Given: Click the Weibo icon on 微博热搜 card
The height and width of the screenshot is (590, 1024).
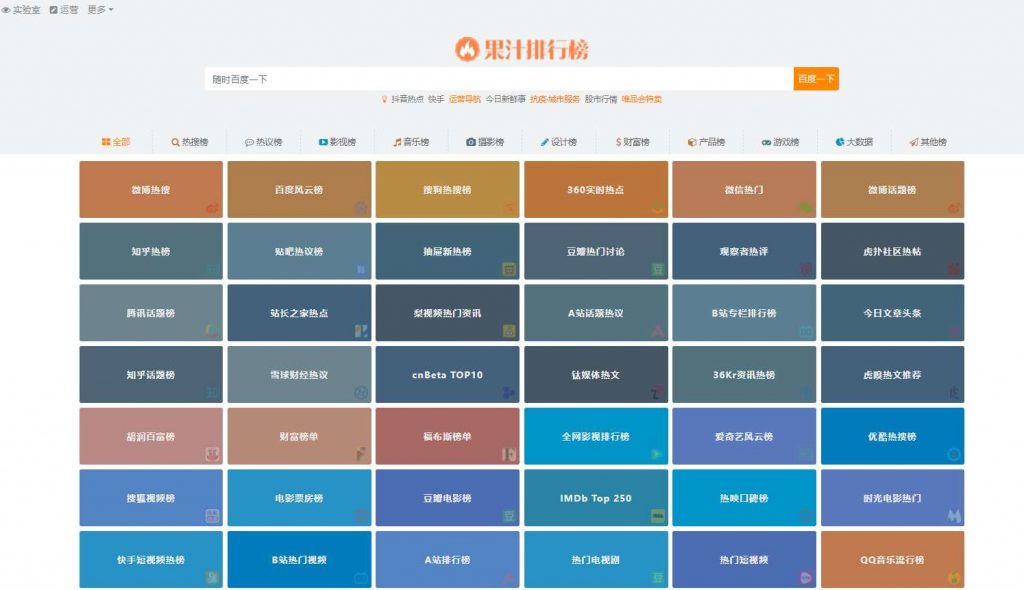Looking at the screenshot, I should [x=212, y=208].
